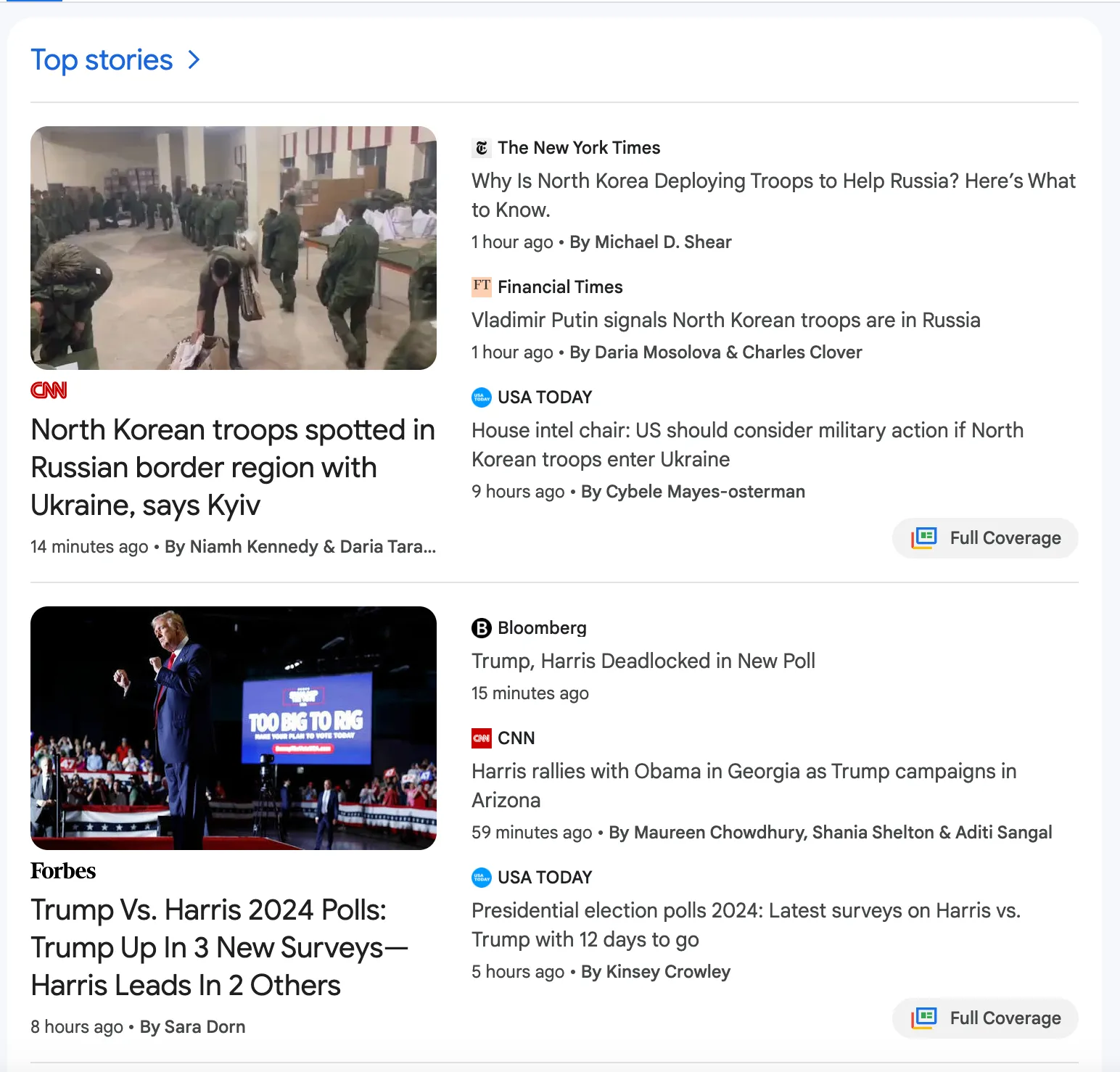This screenshot has height=1072, width=1120.
Task: Open 'Presidential election polls 2024' article
Action: [x=746, y=925]
